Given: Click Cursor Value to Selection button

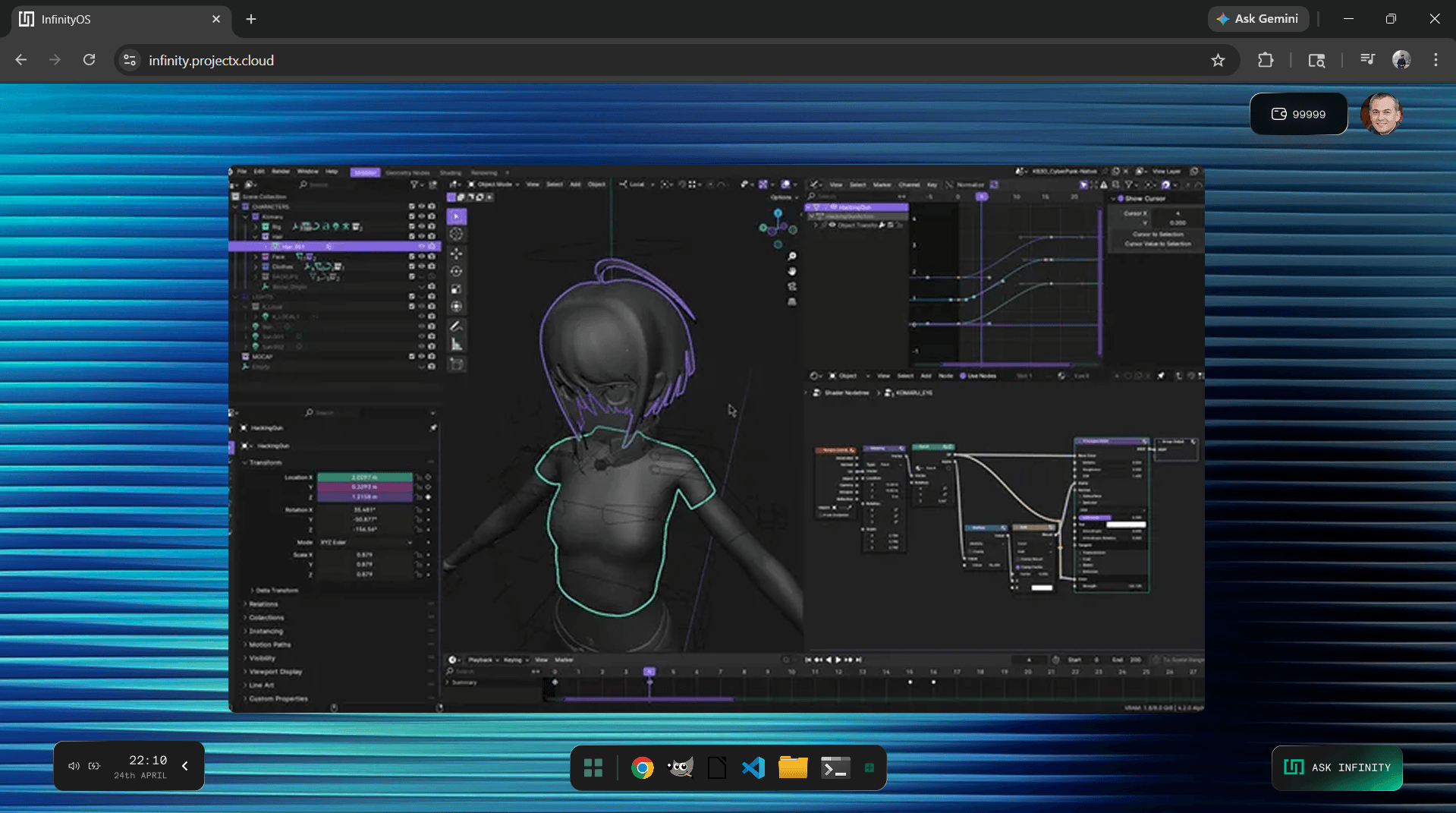Looking at the screenshot, I should (1157, 244).
